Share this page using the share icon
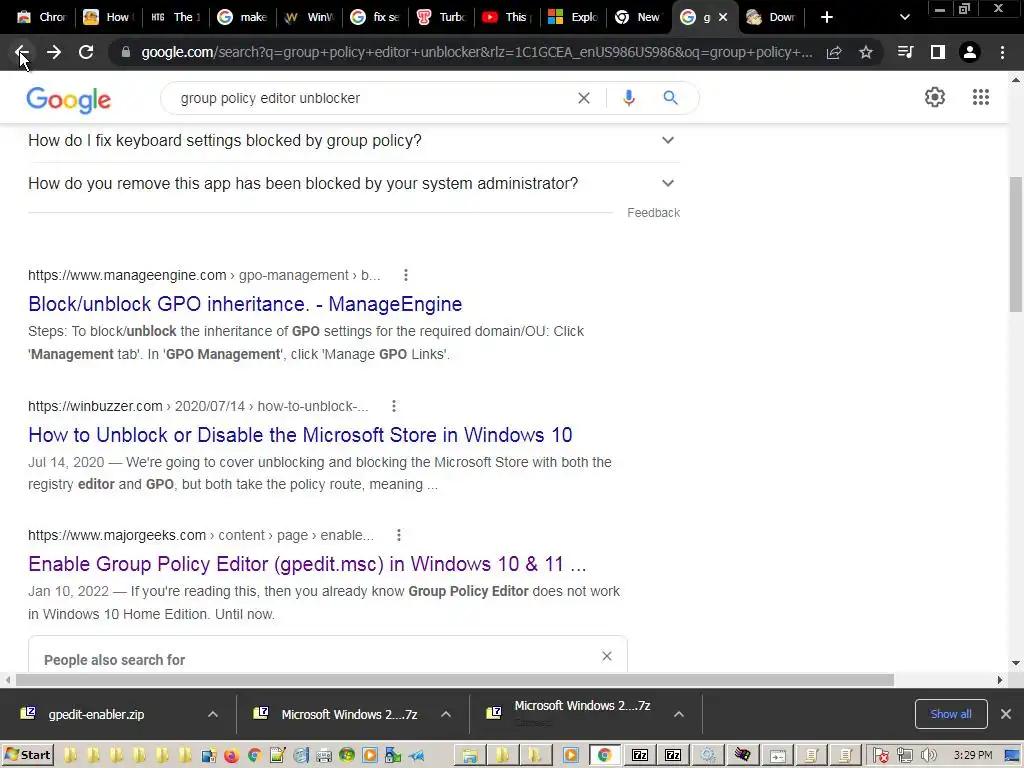This screenshot has width=1024, height=768. point(834,52)
